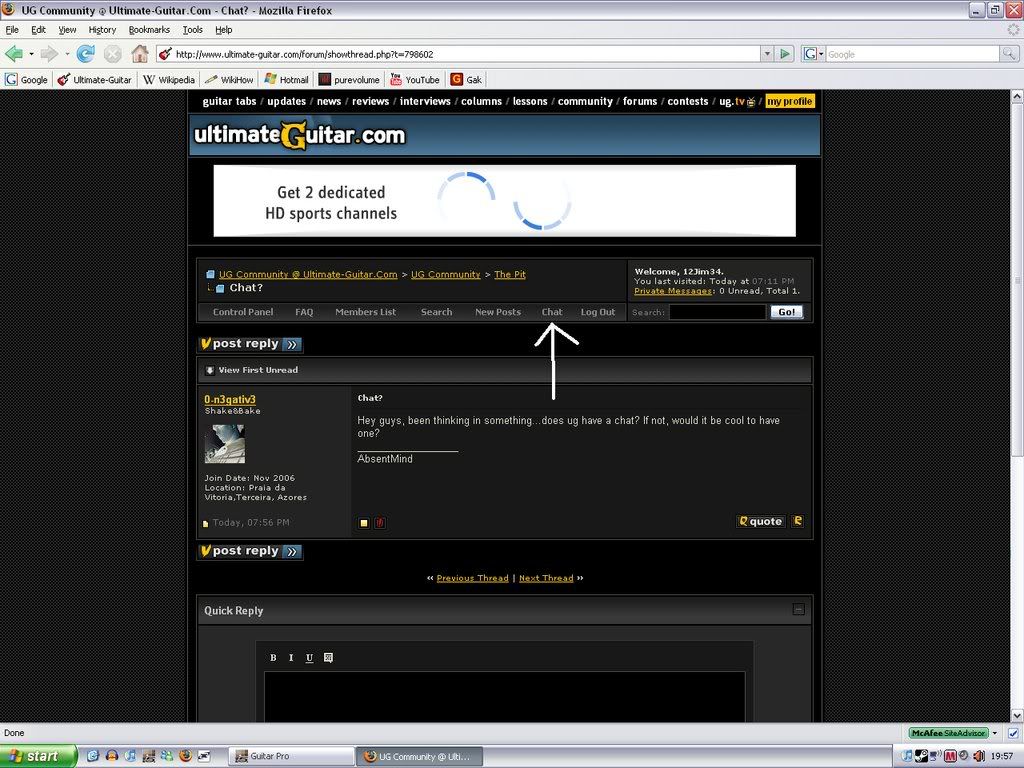Open the purevolume bookmark

point(349,80)
